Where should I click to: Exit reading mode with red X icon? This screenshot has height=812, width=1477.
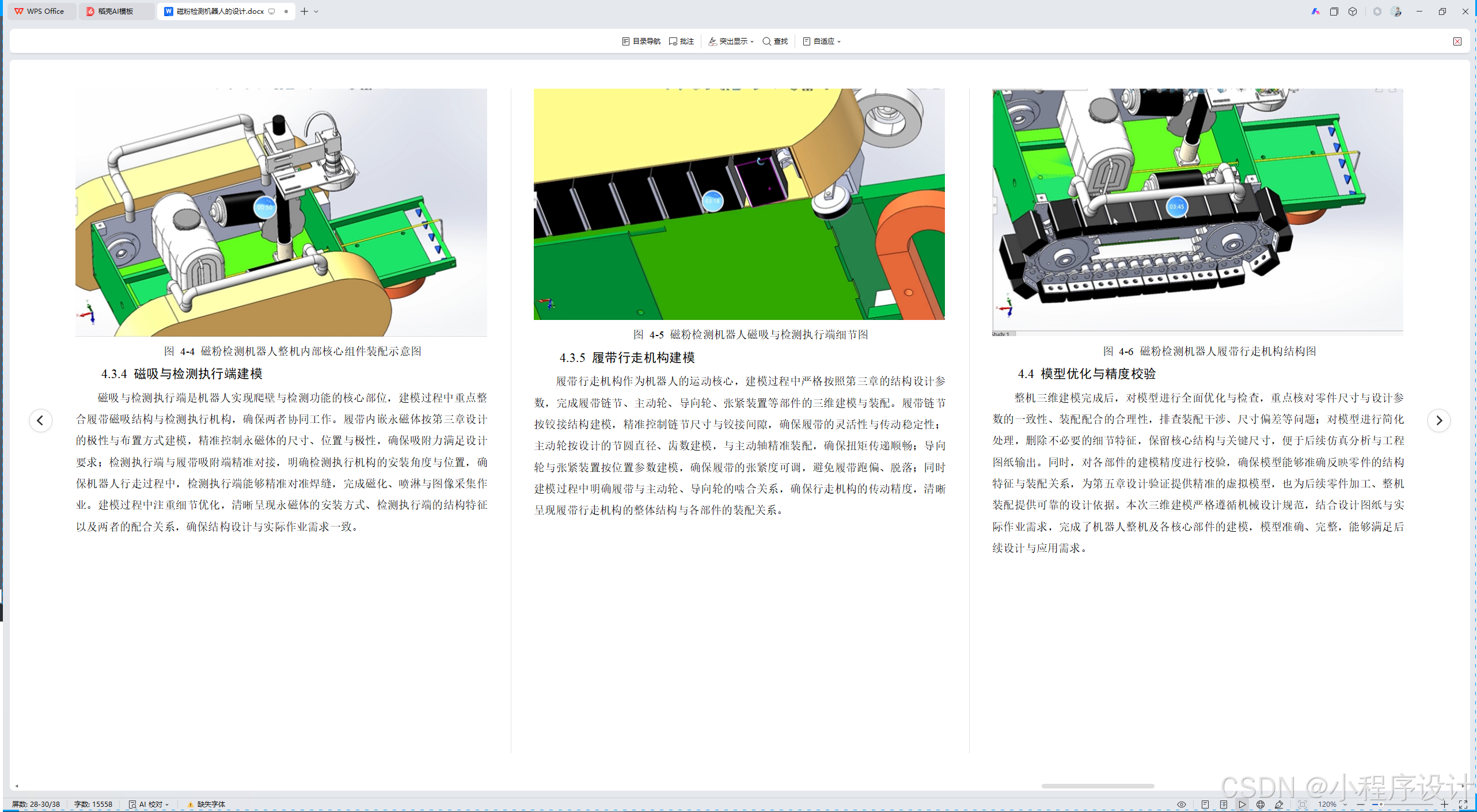click(1457, 41)
